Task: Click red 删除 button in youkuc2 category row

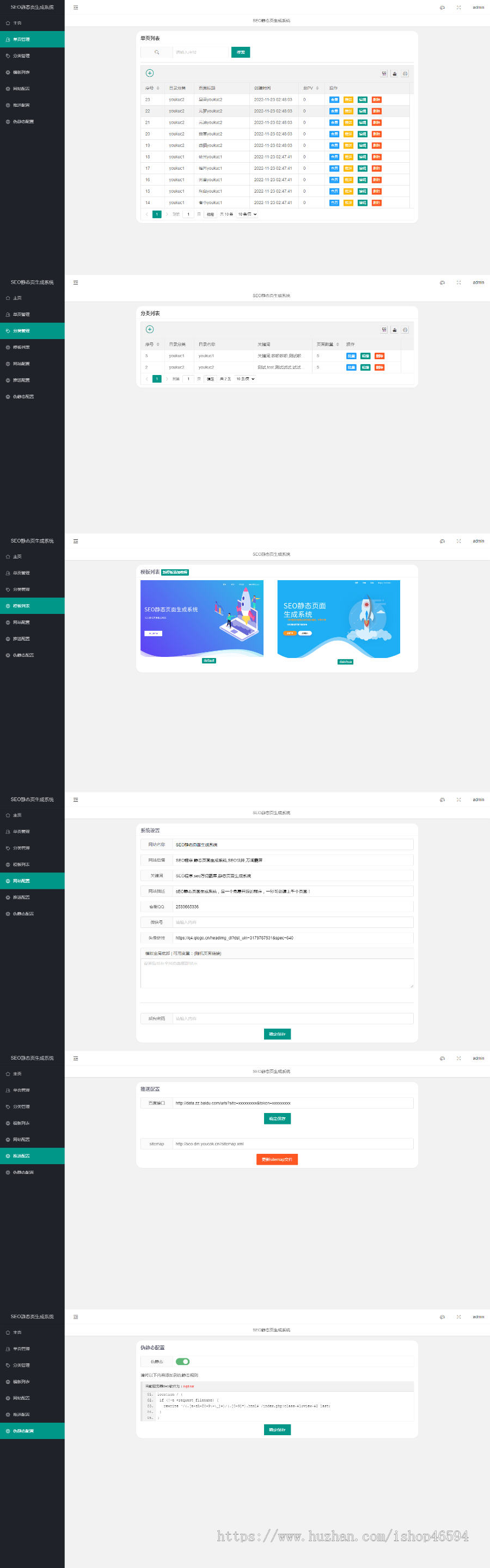Action: [379, 368]
